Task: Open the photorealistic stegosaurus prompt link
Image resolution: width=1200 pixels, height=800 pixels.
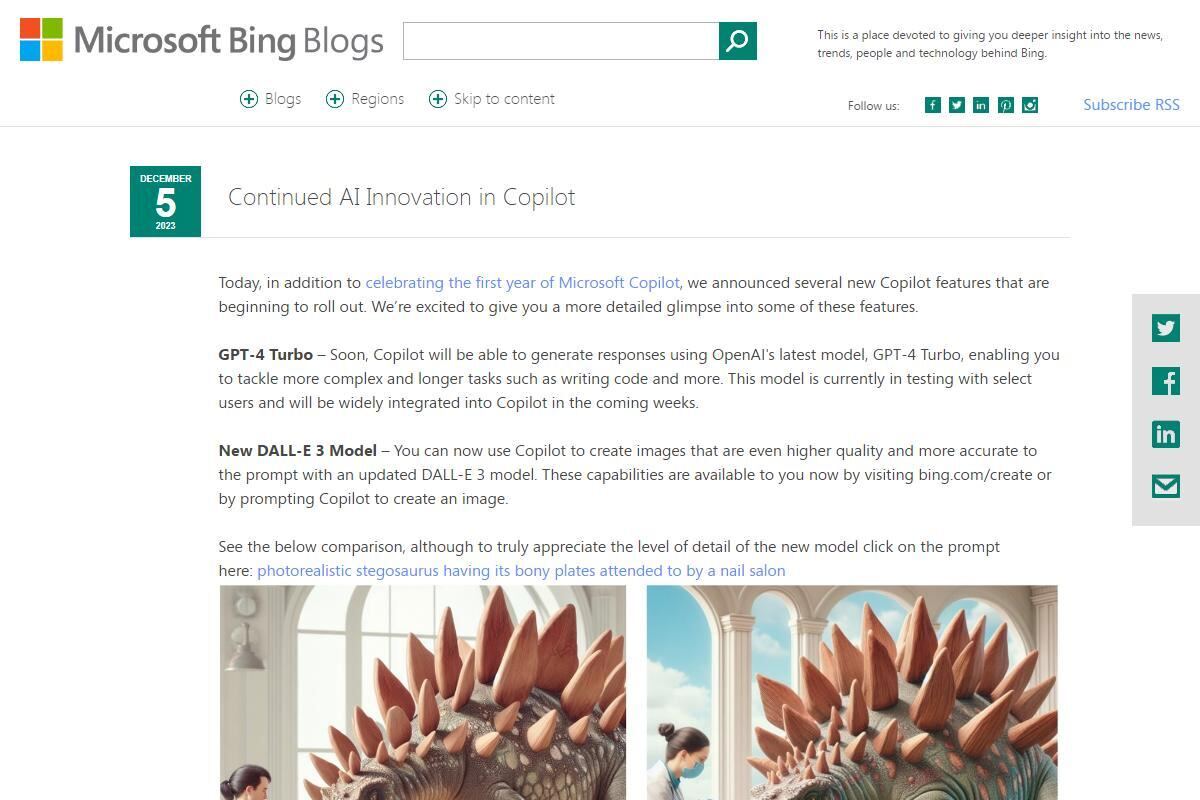Action: [521, 571]
